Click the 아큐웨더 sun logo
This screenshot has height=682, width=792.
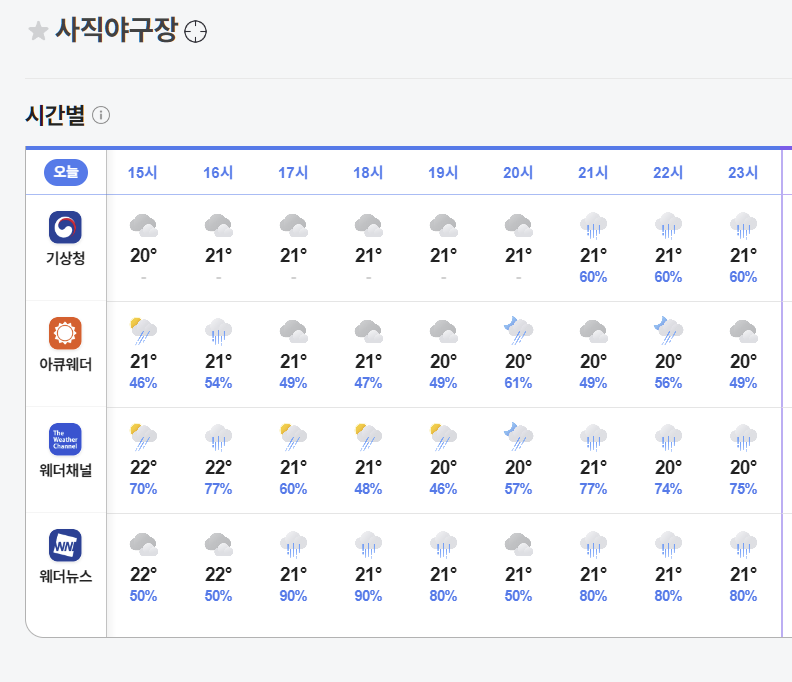tap(65, 333)
